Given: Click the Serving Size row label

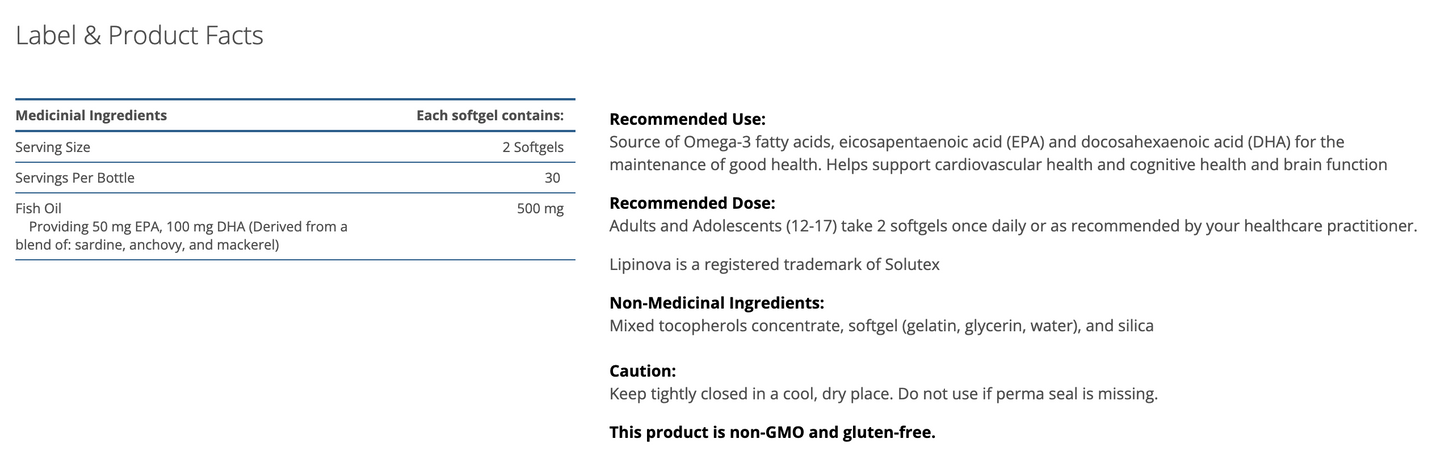Looking at the screenshot, I should coord(53,148).
